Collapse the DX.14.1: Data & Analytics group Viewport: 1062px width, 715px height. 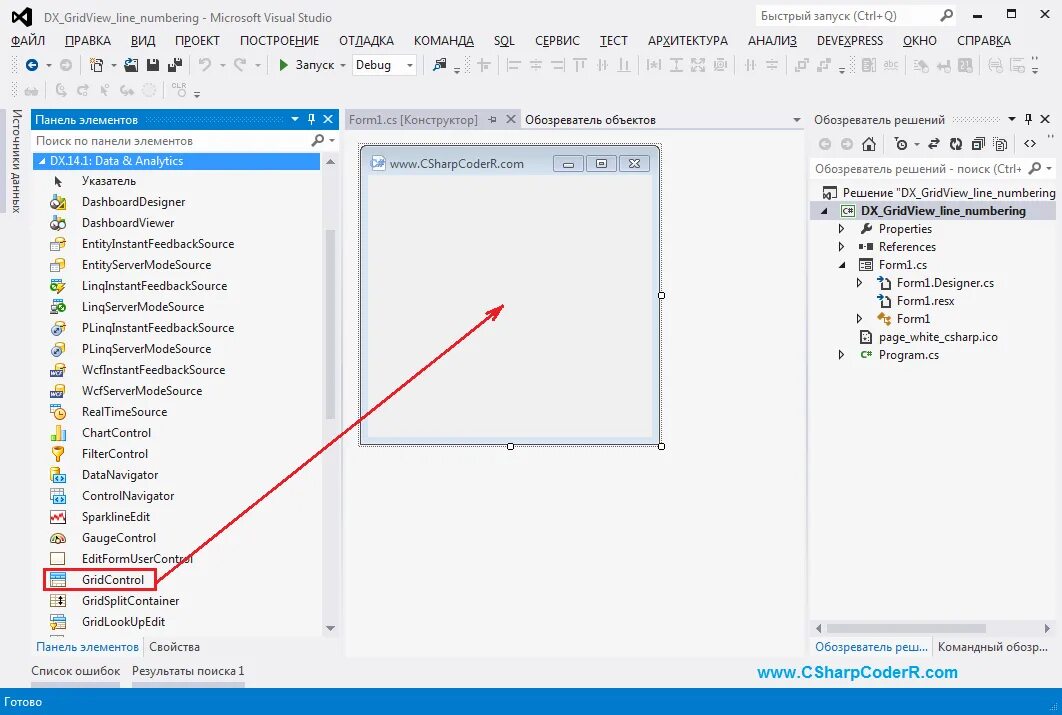(42, 161)
